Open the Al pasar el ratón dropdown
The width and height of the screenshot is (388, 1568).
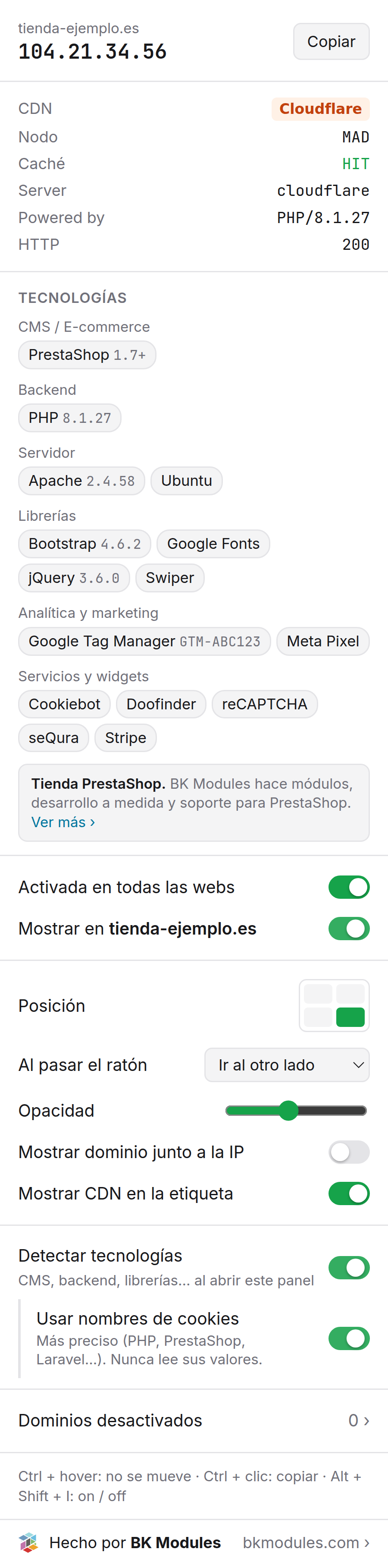[287, 1065]
